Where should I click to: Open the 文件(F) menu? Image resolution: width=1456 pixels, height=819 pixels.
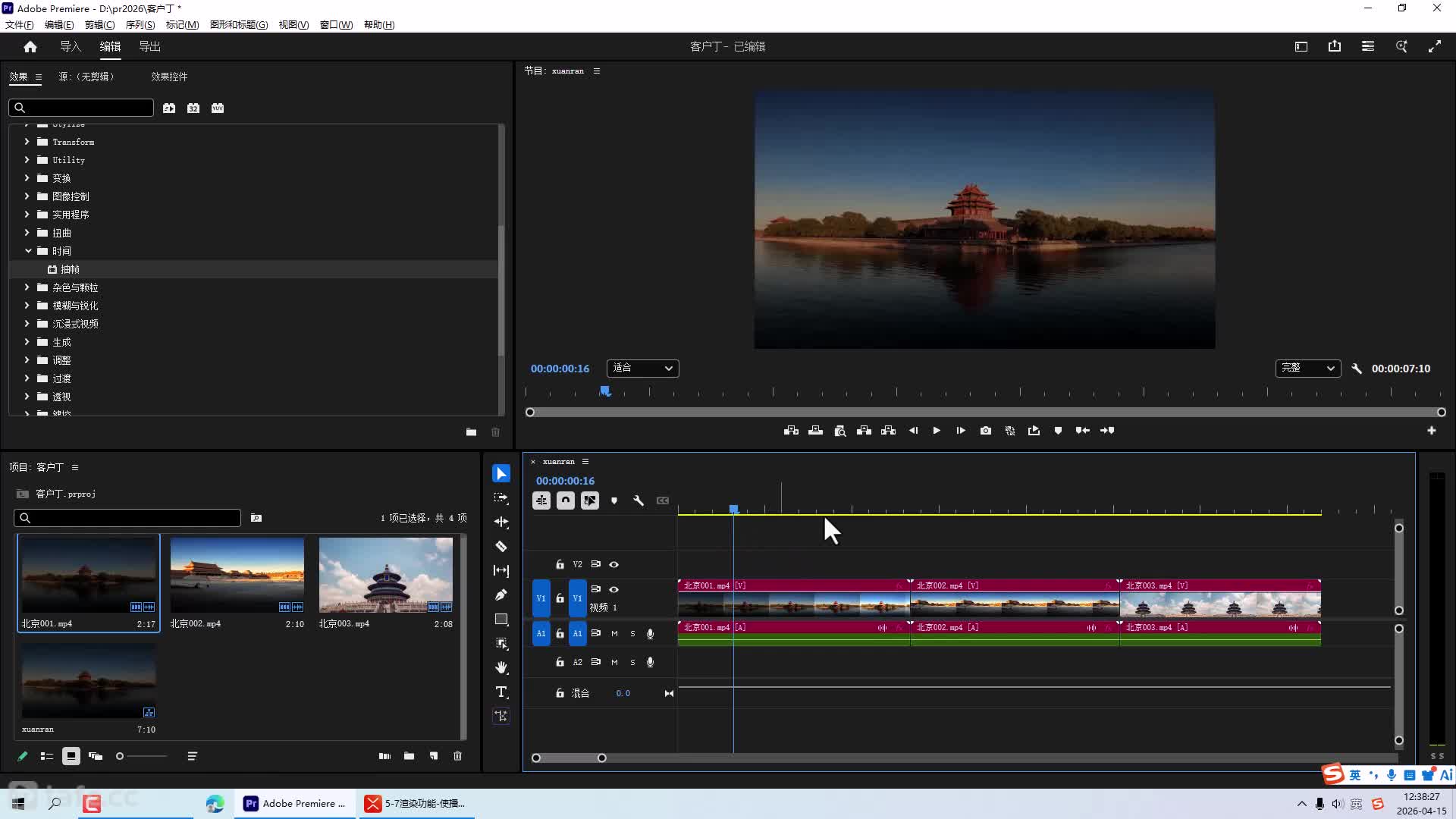[20, 25]
